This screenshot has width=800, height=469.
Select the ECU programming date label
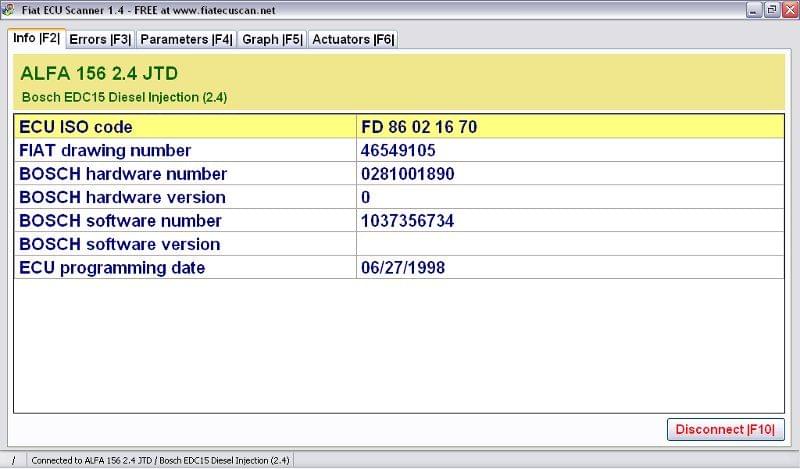pyautogui.click(x=112, y=268)
